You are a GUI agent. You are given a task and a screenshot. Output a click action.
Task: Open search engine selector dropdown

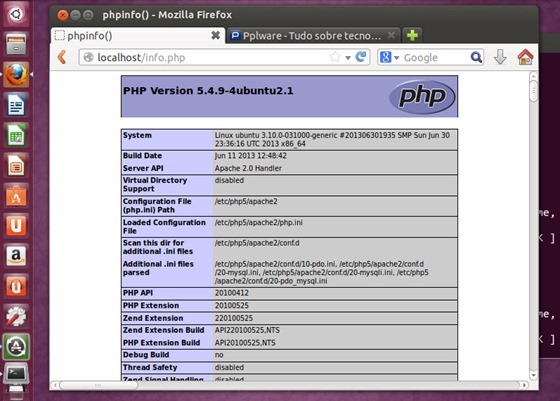[x=396, y=57]
